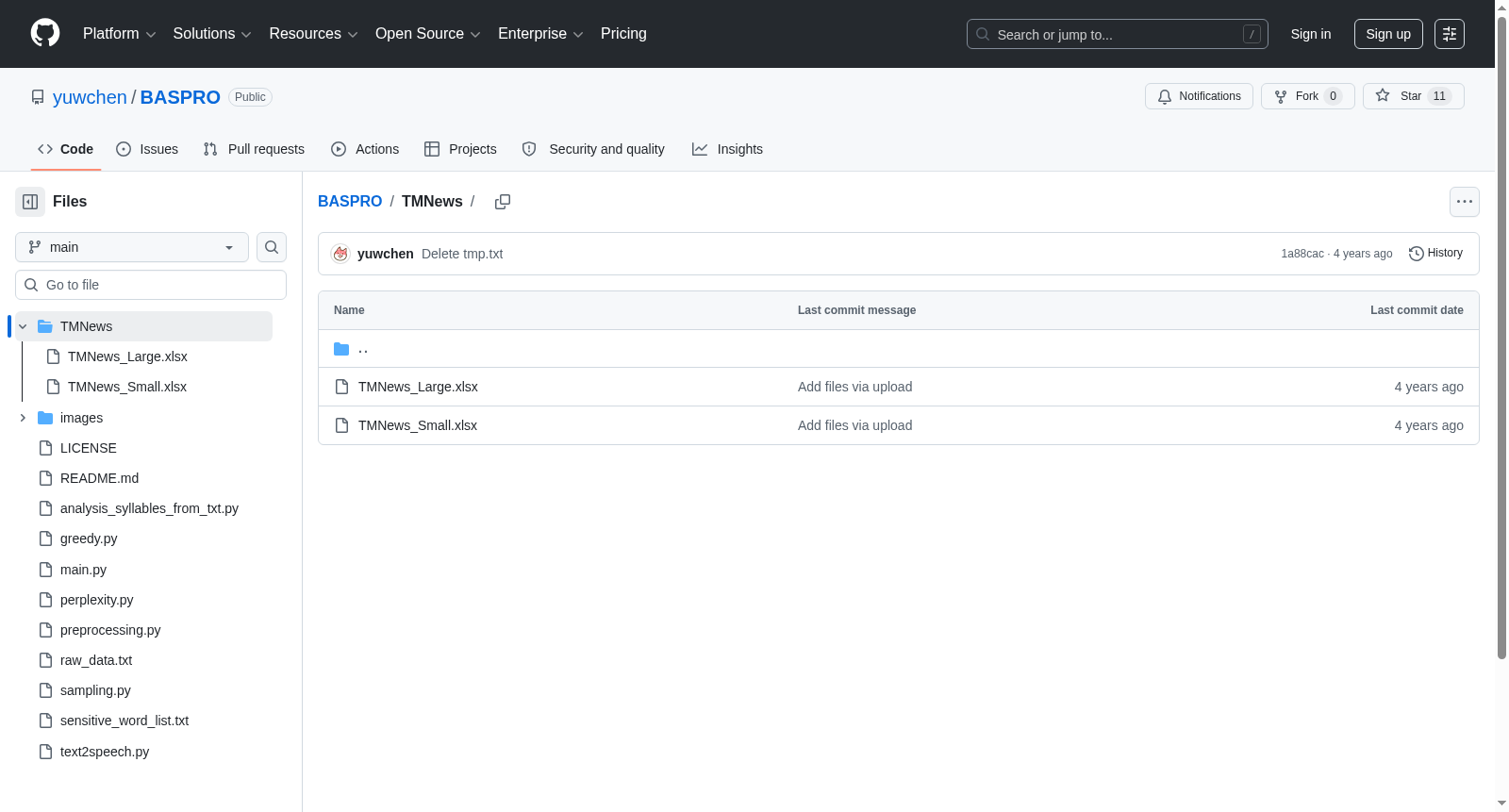
Task: Open TMNews_Large.xlsx in the file table
Action: (x=418, y=387)
